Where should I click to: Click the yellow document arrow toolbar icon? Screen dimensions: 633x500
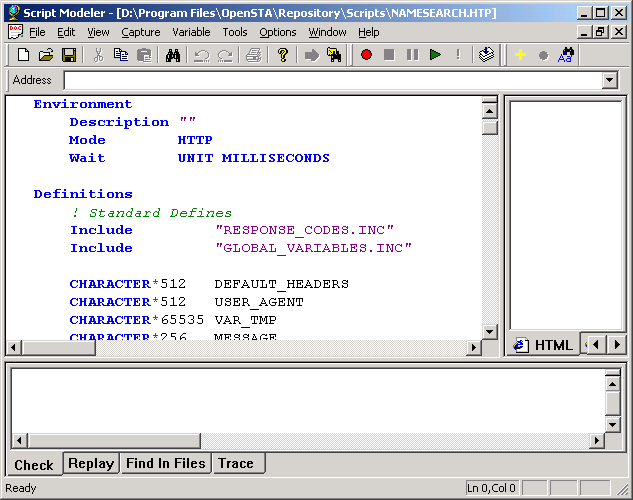point(334,55)
